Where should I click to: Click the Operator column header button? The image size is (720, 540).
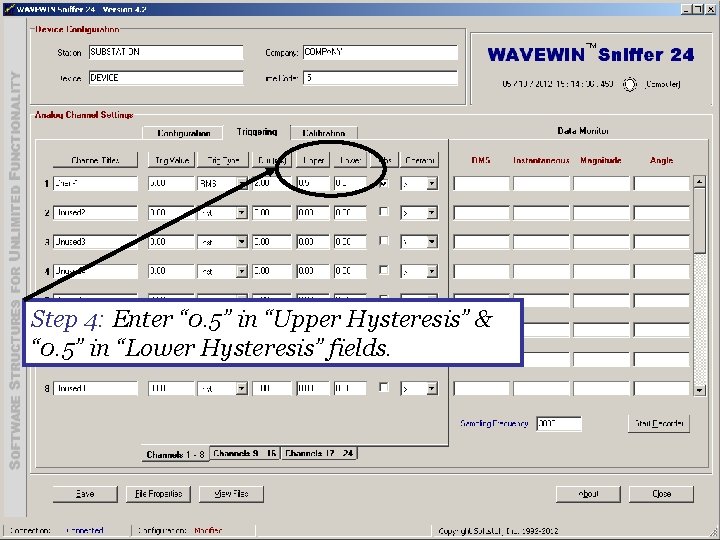(419, 160)
